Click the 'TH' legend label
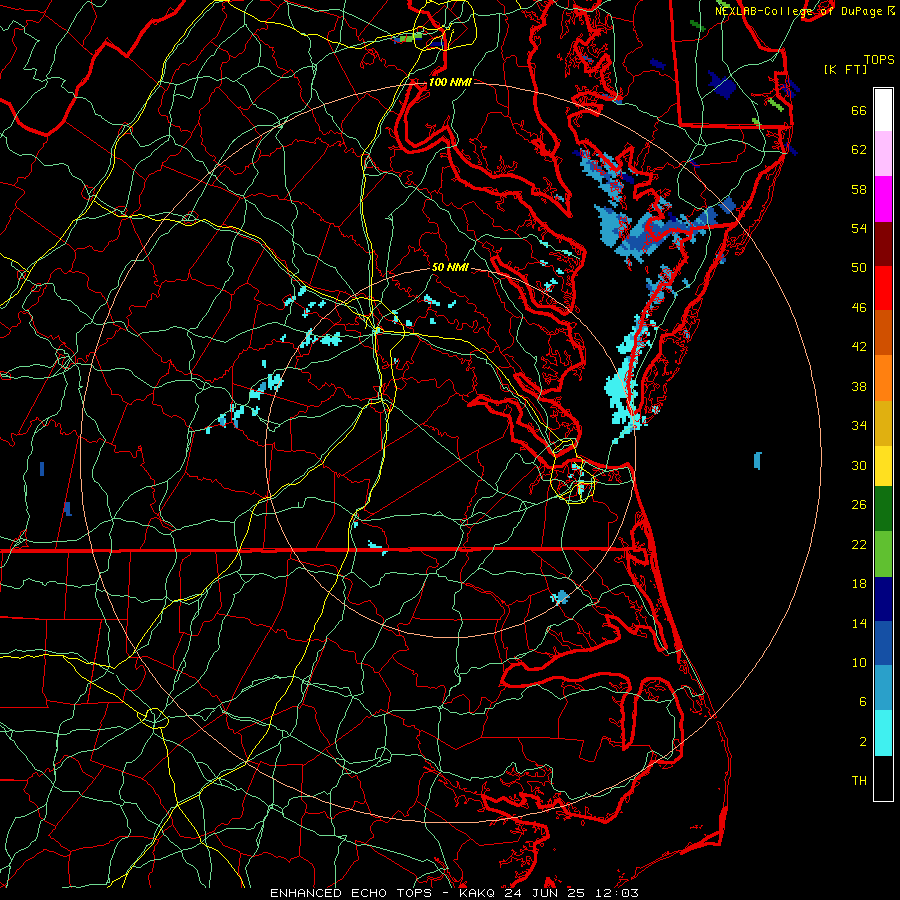 coord(859,781)
